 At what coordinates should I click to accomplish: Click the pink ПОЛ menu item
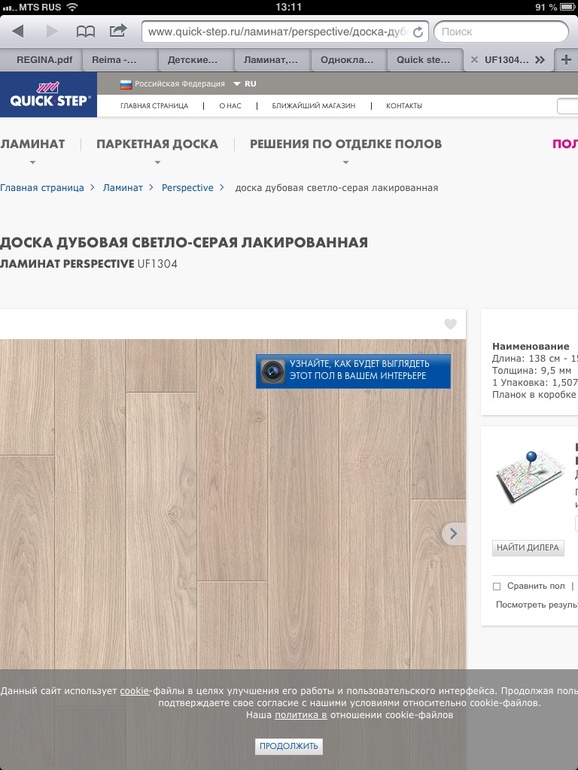(x=565, y=144)
